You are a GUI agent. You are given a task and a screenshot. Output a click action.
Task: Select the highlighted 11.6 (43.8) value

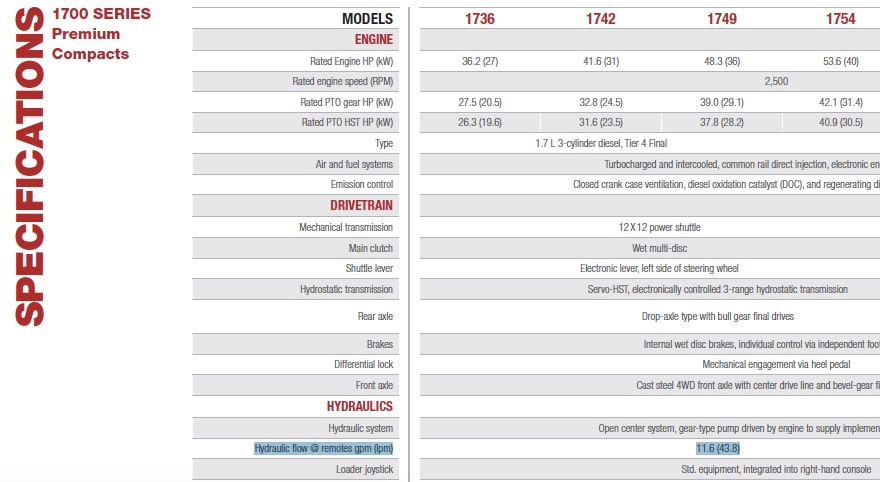(x=717, y=448)
